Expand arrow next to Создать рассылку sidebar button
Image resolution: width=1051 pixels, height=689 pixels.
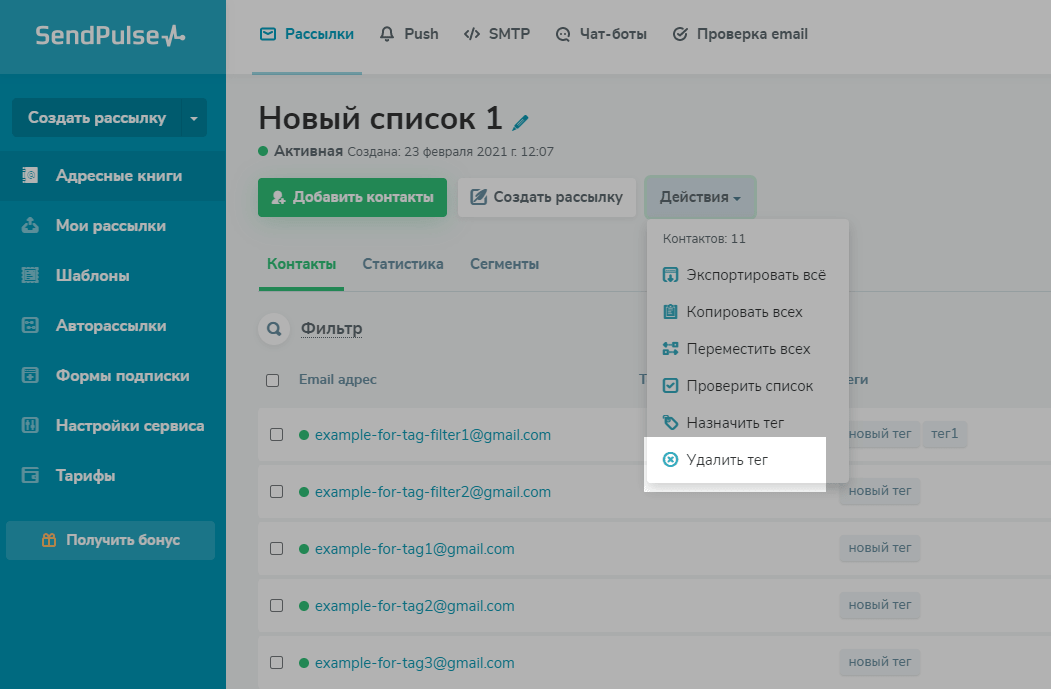[193, 118]
